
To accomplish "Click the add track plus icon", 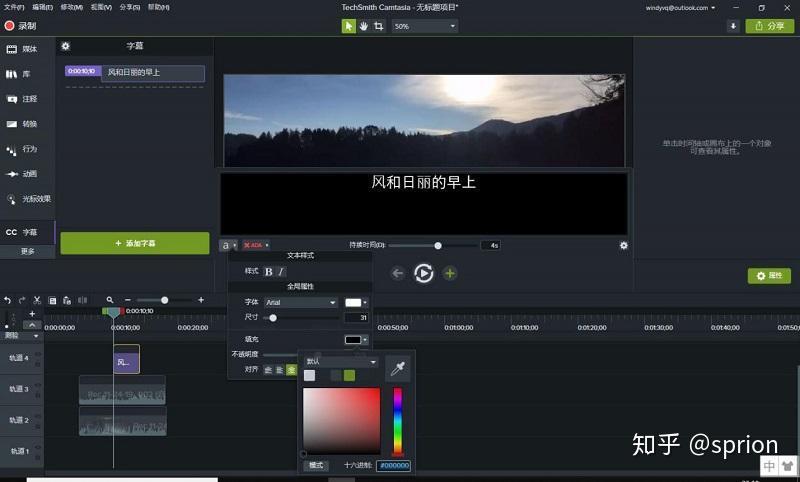I will tap(32, 314).
